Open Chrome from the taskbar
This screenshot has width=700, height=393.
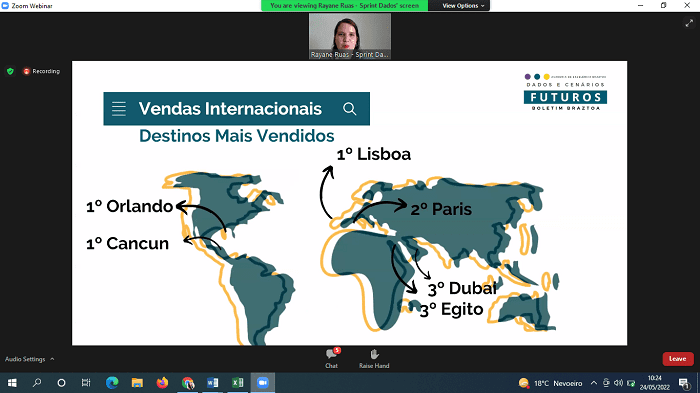188,383
